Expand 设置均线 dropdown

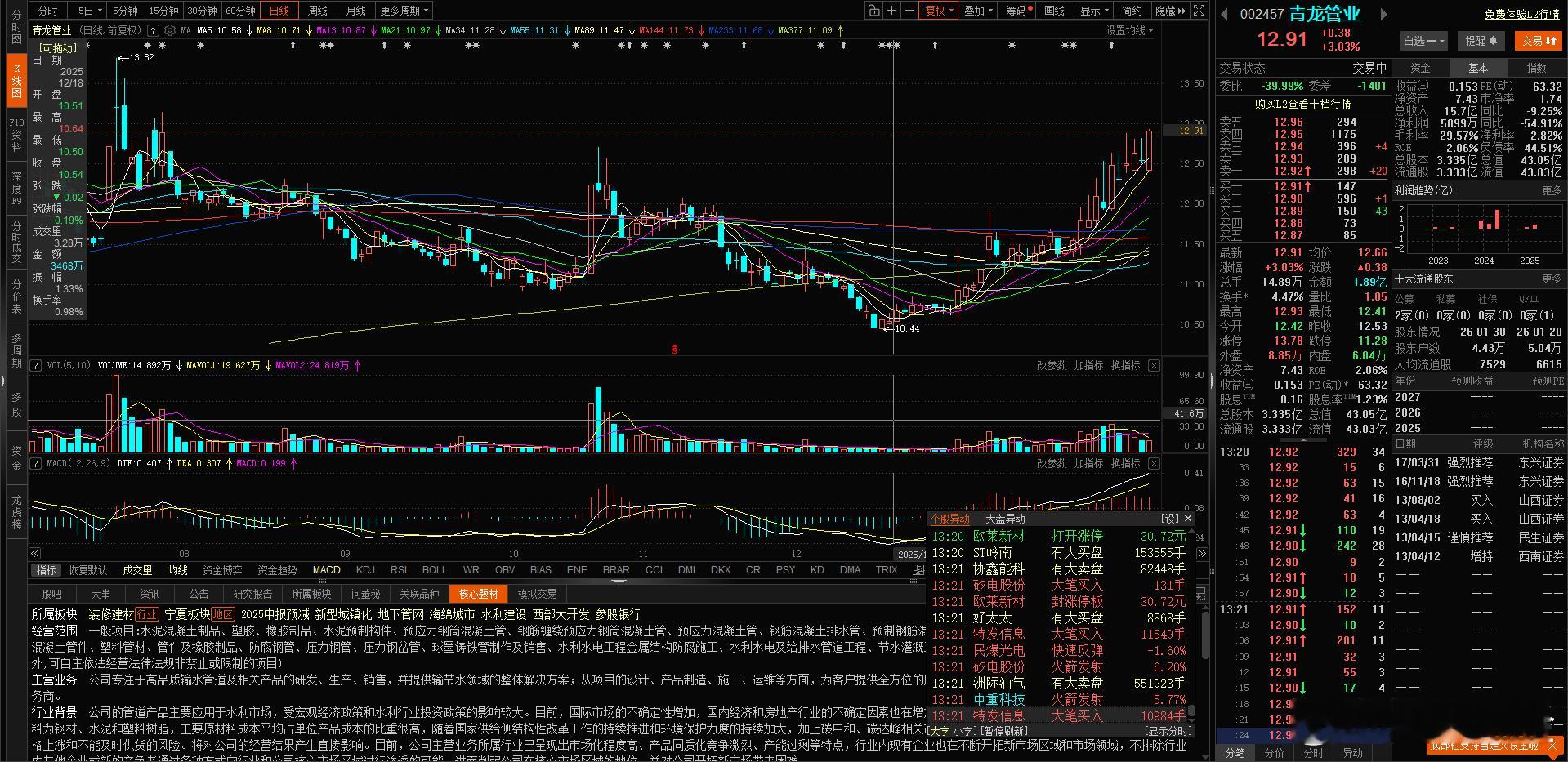click(x=1130, y=30)
